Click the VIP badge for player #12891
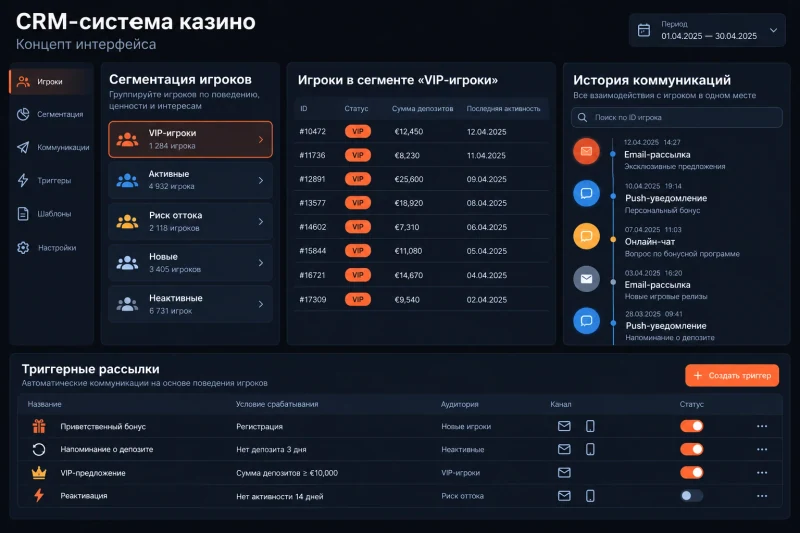800x533 pixels. pos(358,179)
